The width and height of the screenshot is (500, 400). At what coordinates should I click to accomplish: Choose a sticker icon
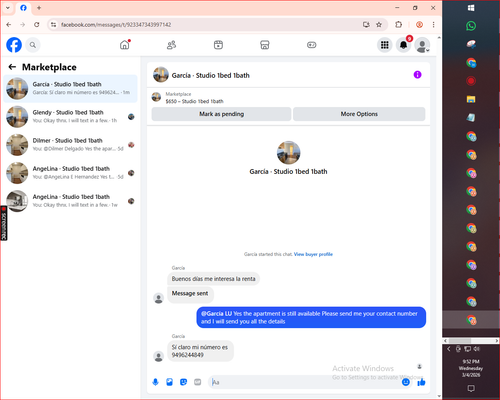(x=183, y=382)
